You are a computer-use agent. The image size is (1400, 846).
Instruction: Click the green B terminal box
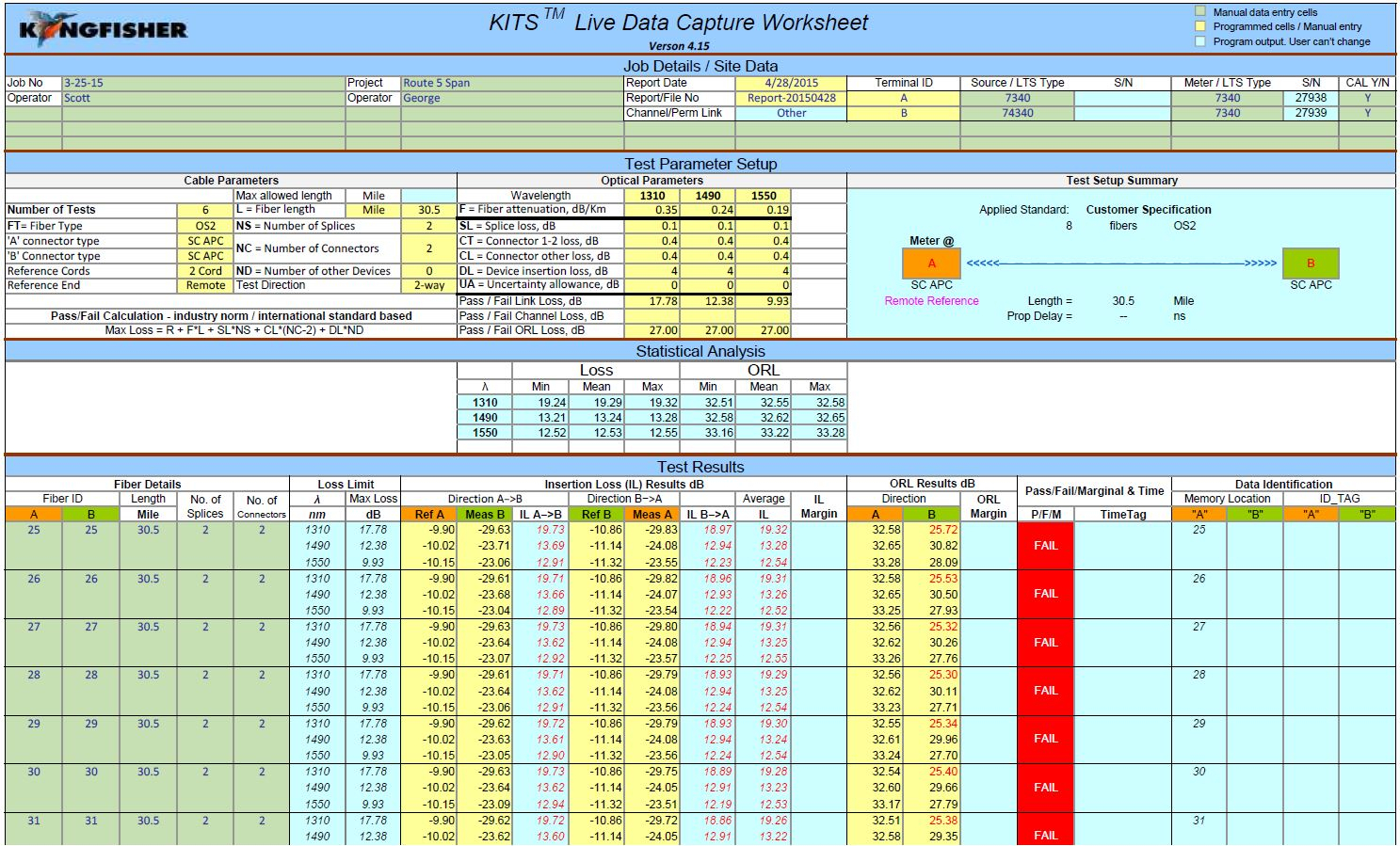(x=1310, y=263)
